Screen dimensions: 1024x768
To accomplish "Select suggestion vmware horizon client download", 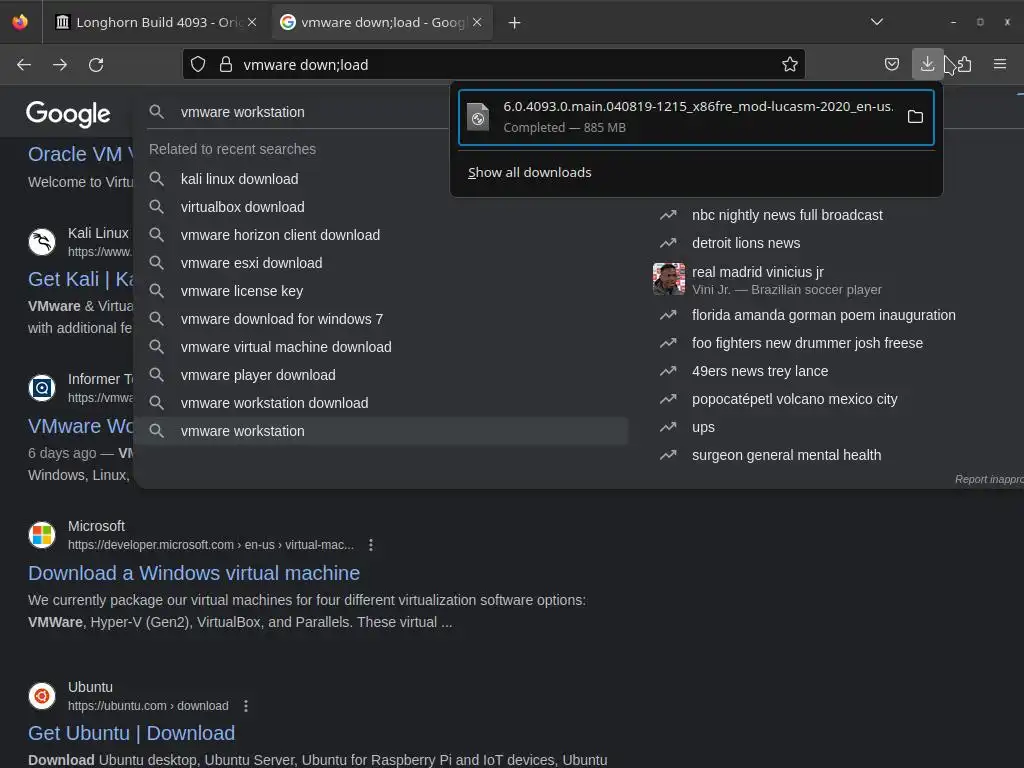I will 280,235.
